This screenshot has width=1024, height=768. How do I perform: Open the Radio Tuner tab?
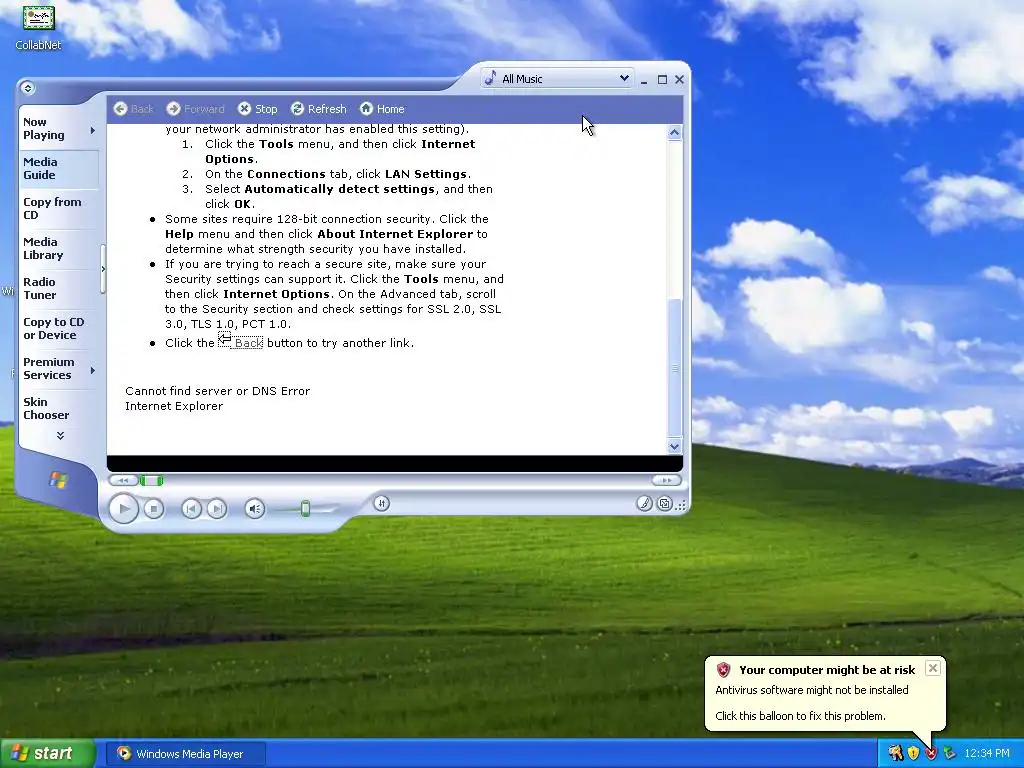click(57, 288)
